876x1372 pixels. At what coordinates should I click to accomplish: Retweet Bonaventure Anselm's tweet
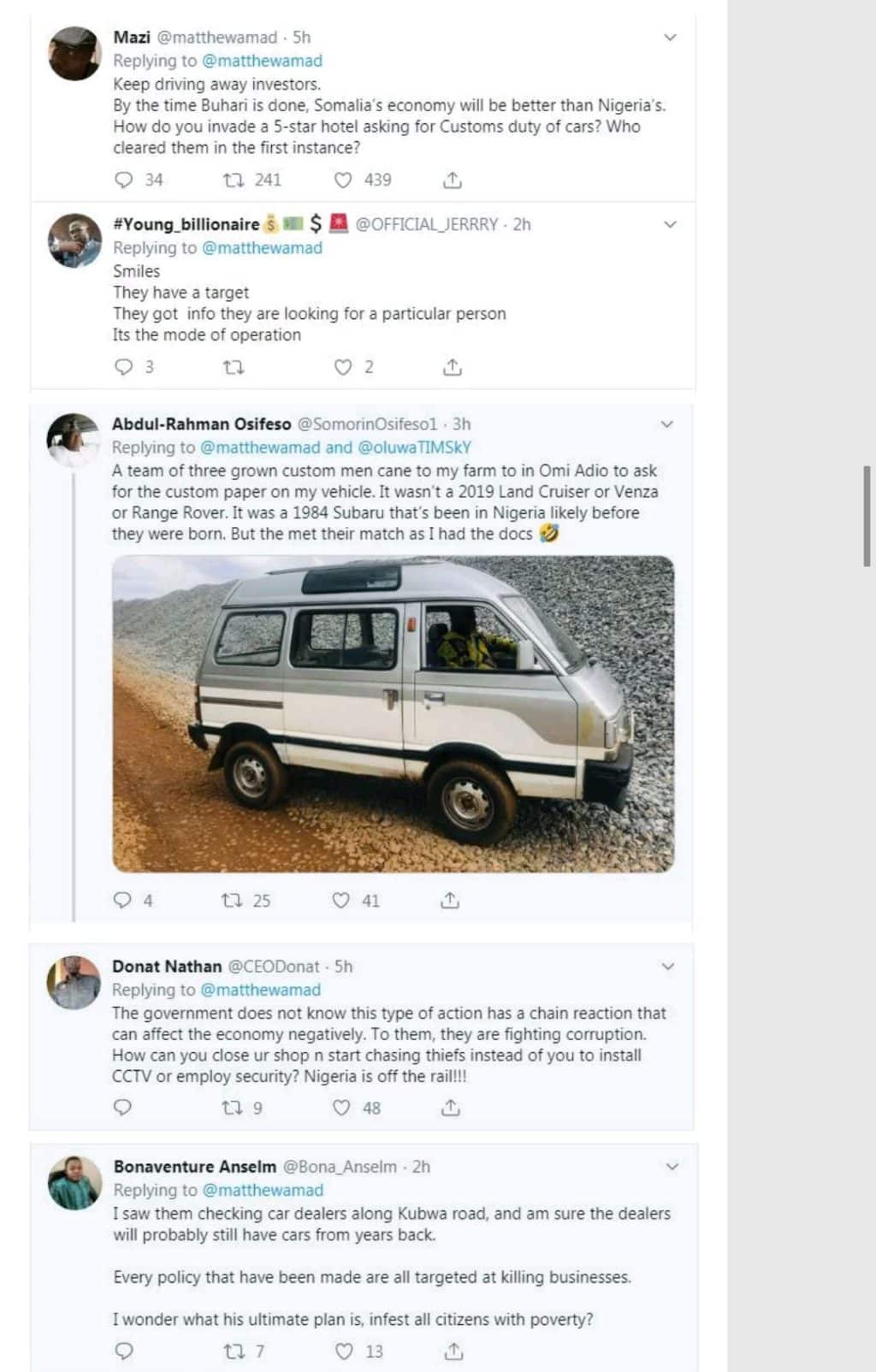point(234,1351)
